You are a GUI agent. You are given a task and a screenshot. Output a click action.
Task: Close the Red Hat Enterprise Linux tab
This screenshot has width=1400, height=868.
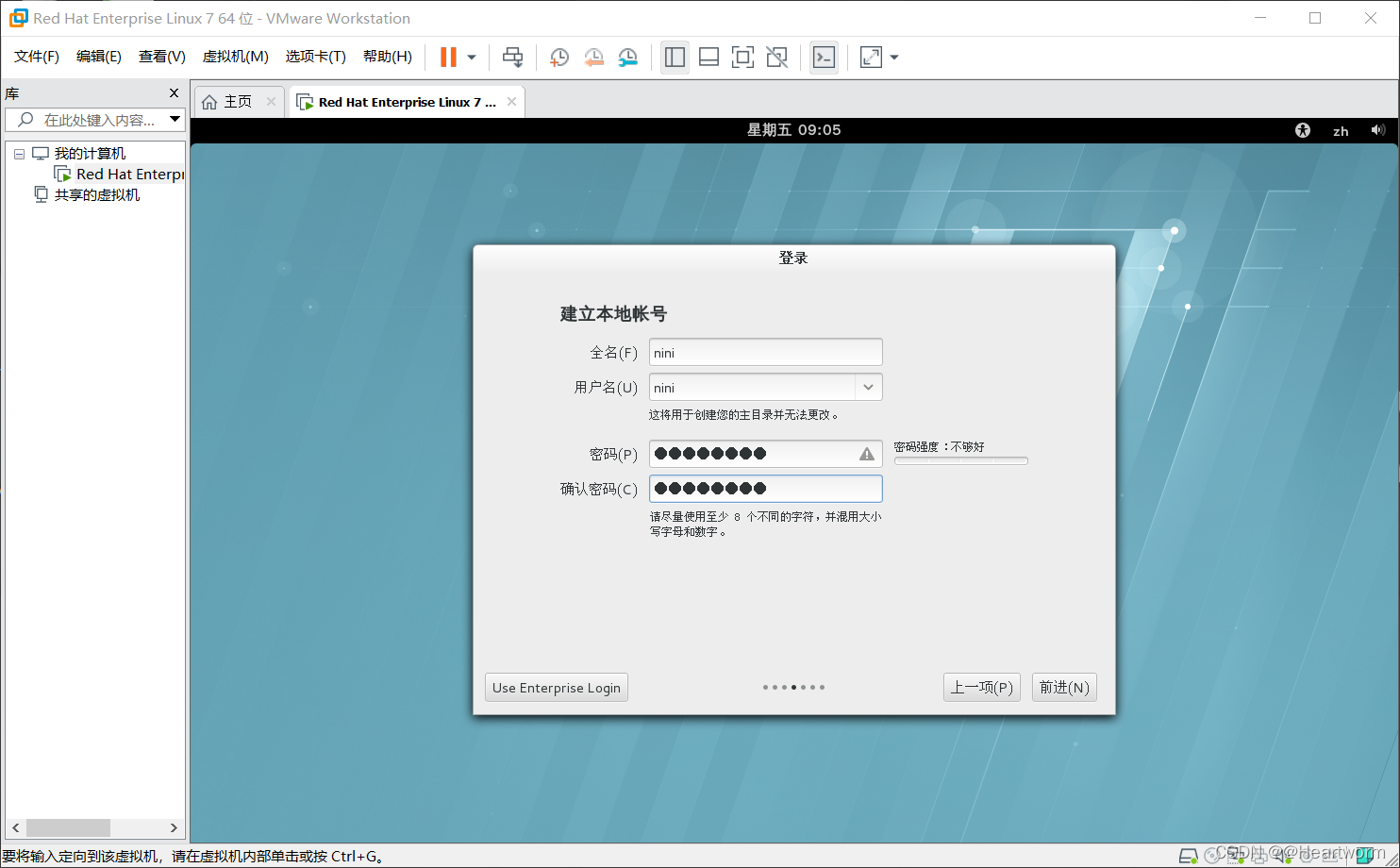[511, 102]
